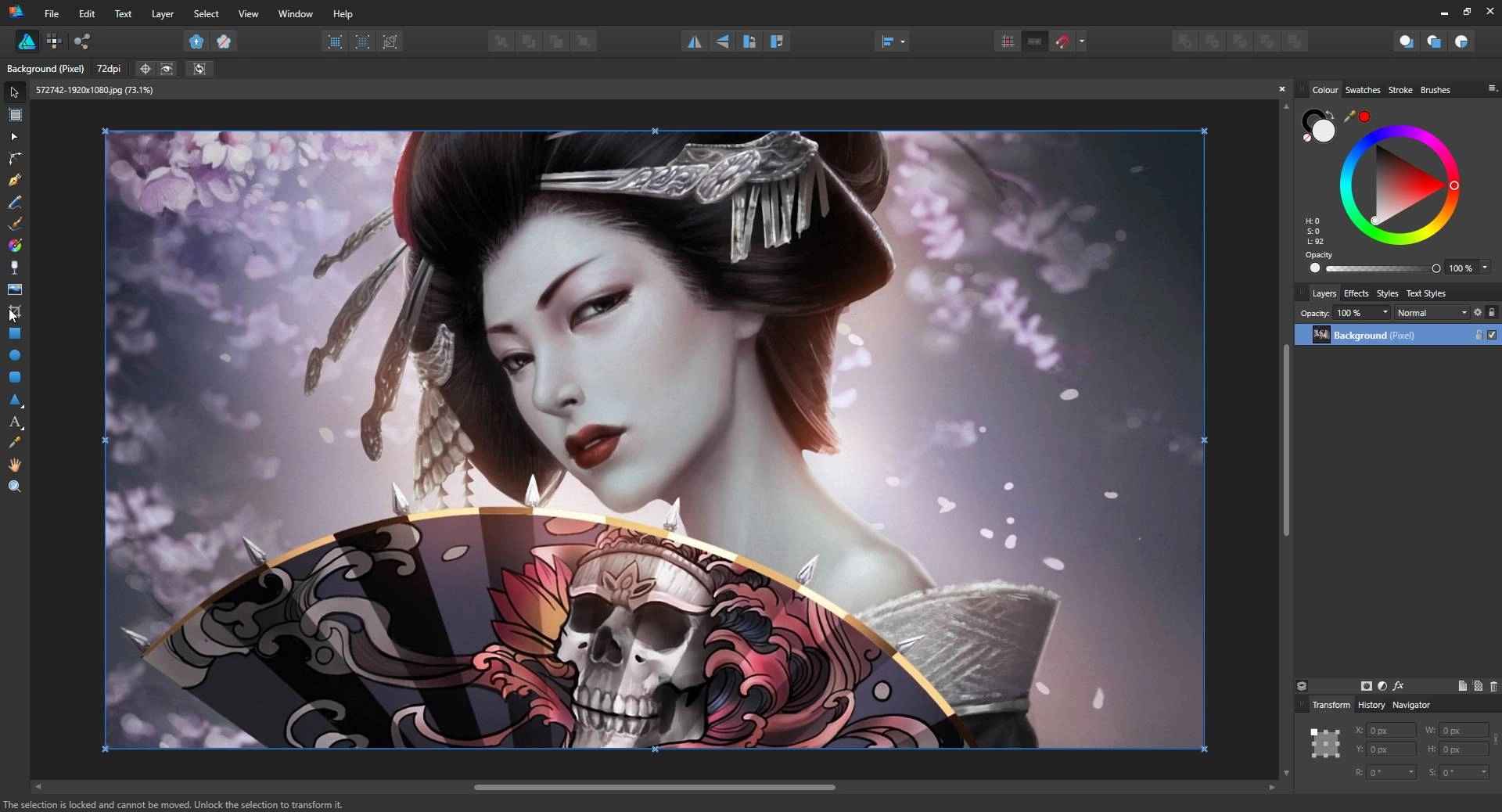This screenshot has height=812, width=1502.
Task: Open the Layer menu
Action: (163, 13)
